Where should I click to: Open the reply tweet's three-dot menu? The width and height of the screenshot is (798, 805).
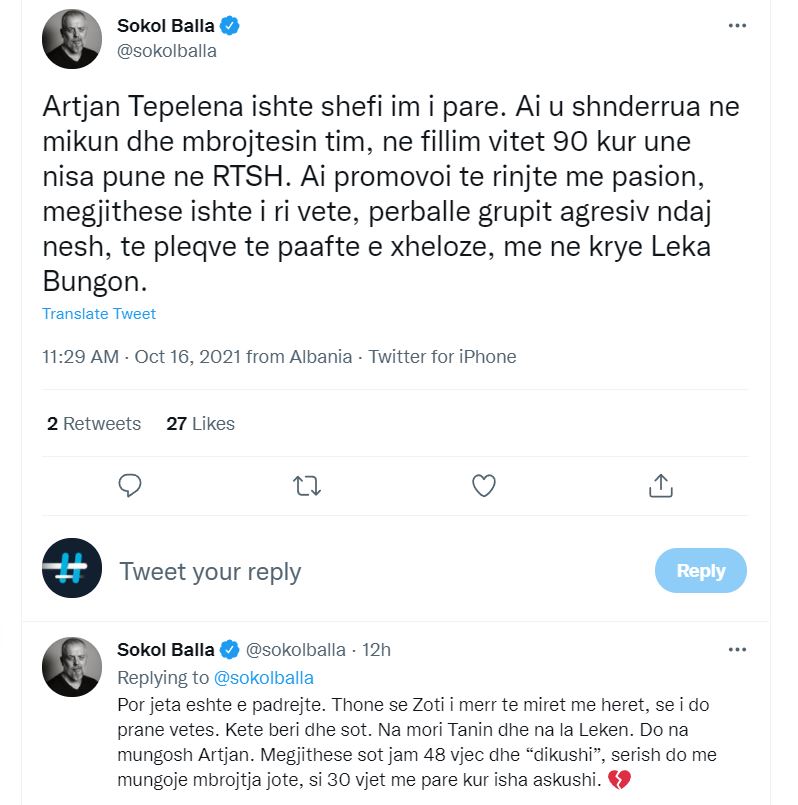click(x=738, y=650)
